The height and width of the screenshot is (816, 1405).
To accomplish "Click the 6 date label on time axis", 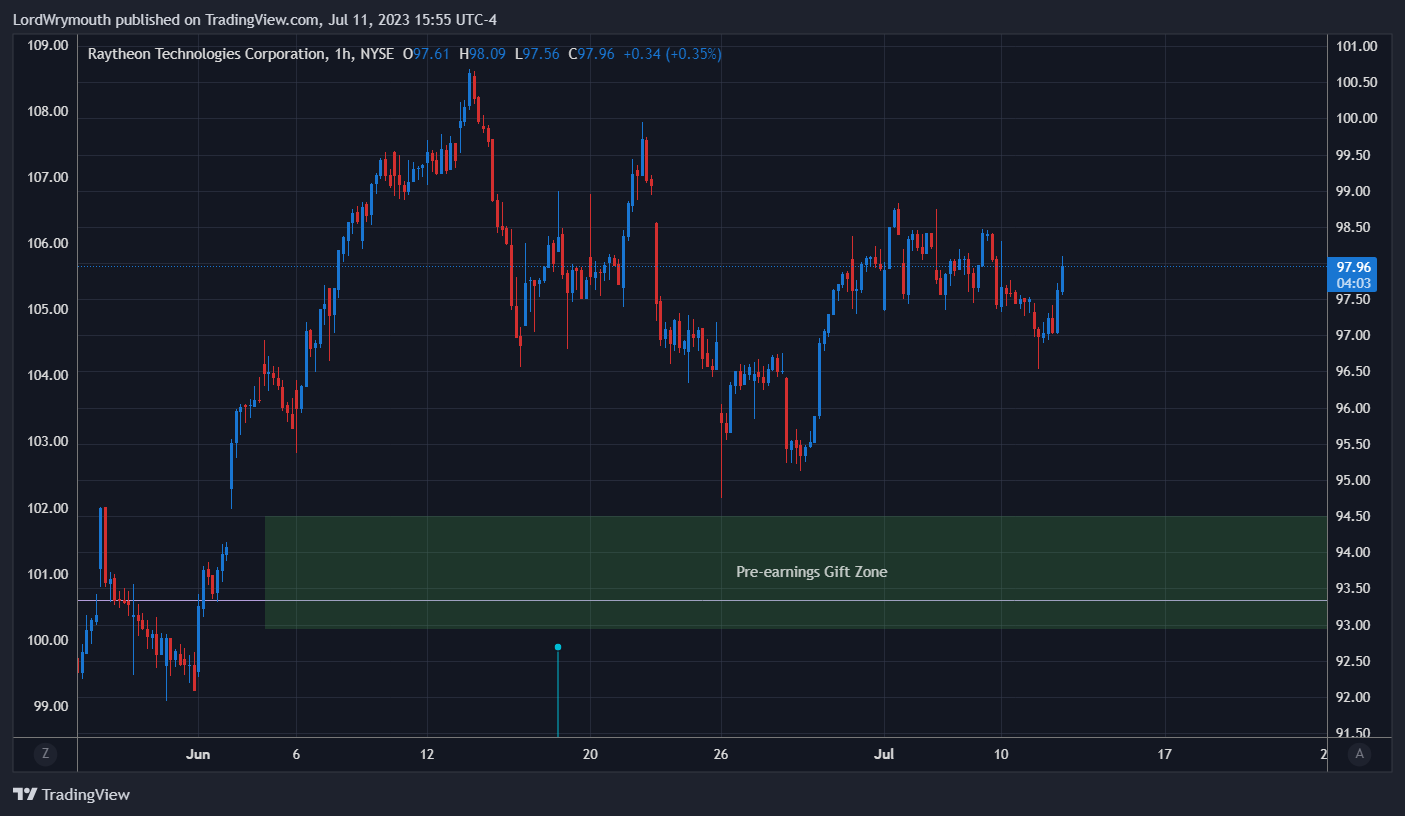I will tap(297, 753).
